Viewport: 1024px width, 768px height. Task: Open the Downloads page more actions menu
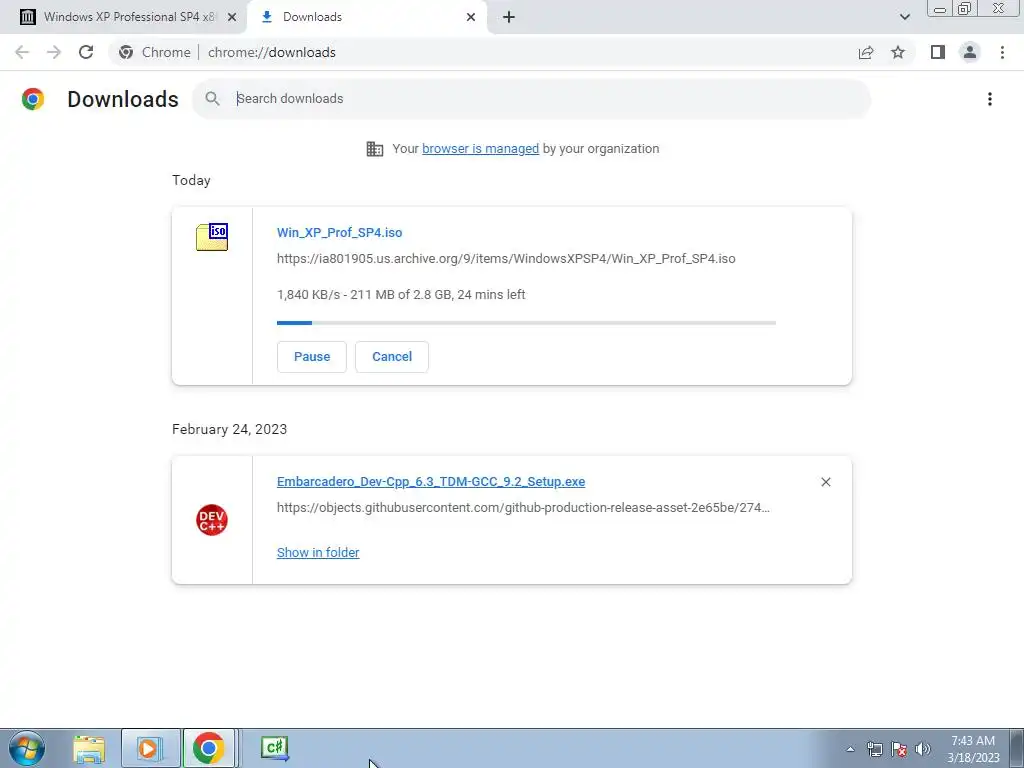pos(990,99)
